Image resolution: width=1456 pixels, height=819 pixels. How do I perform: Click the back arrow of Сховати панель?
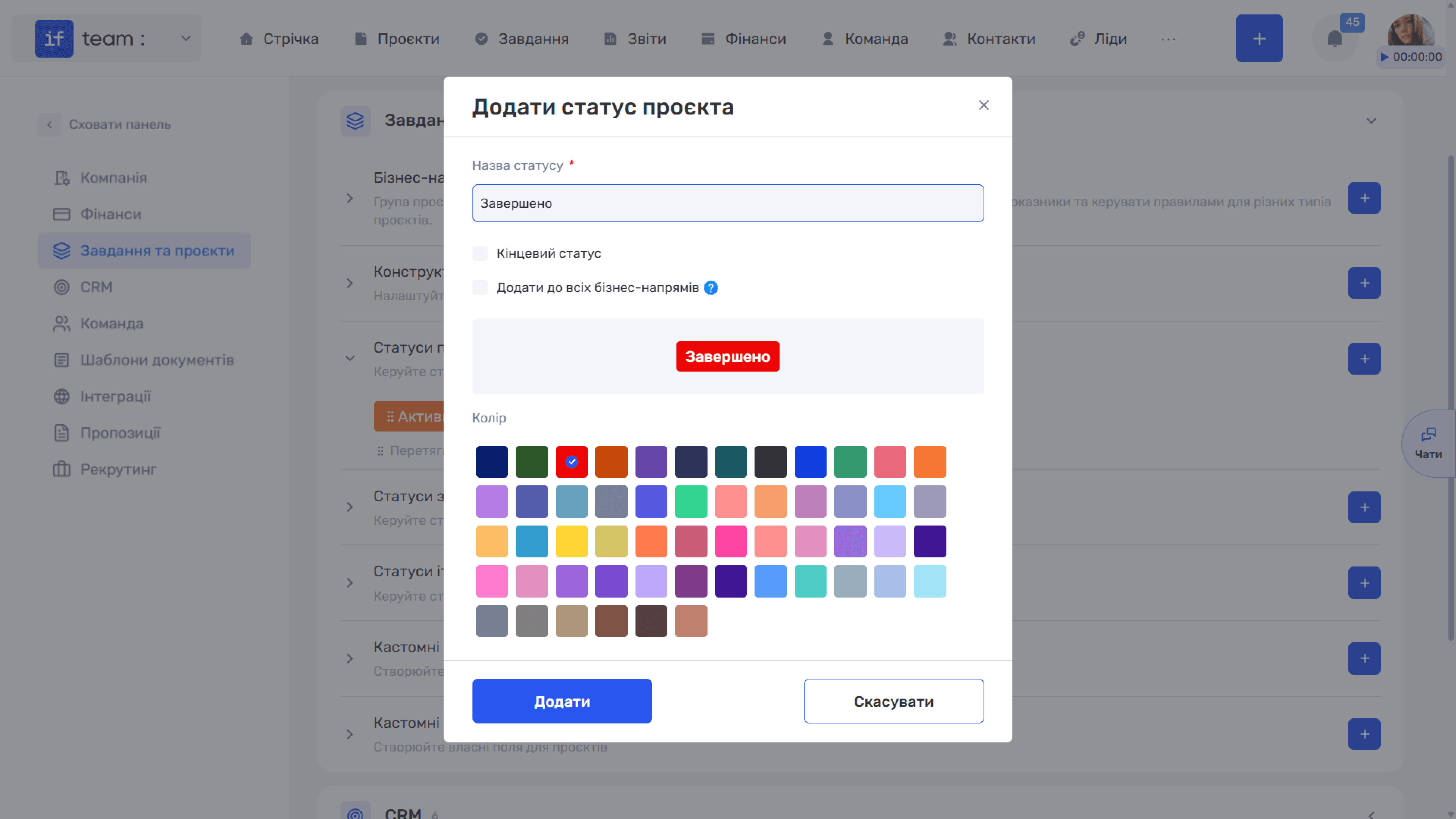(x=49, y=124)
